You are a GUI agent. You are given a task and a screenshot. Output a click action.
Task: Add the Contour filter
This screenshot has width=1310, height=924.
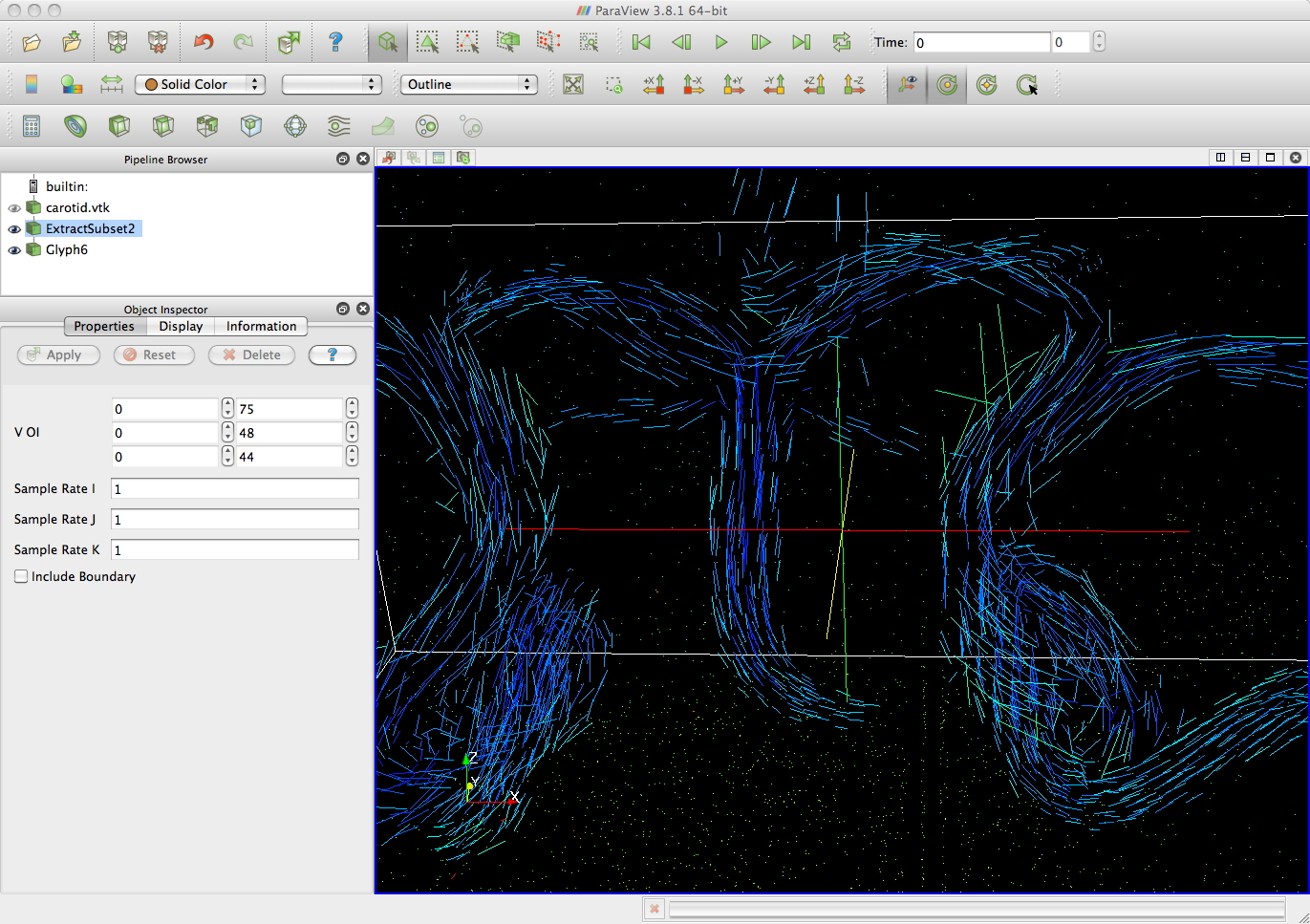tap(75, 126)
